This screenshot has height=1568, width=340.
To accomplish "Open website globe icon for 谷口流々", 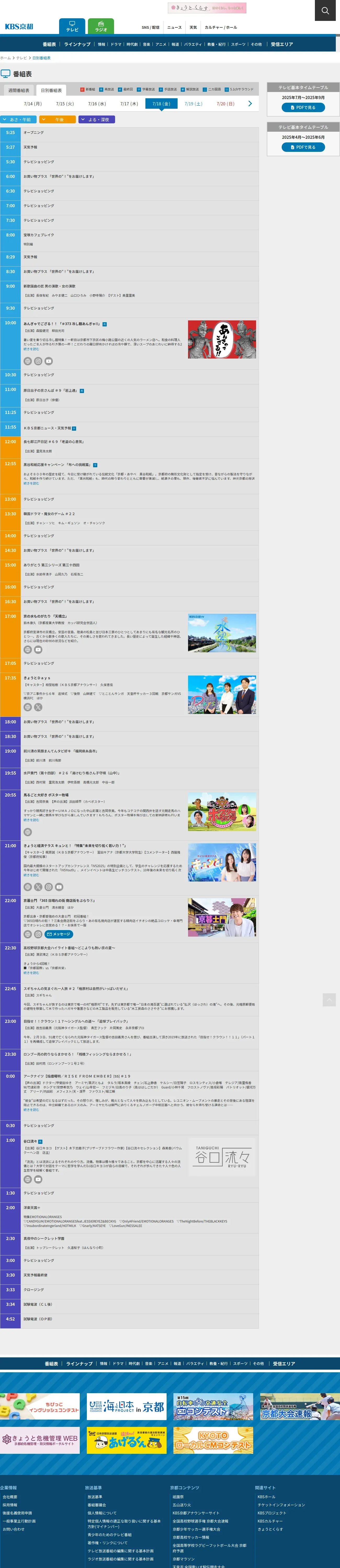I will click(27, 1179).
